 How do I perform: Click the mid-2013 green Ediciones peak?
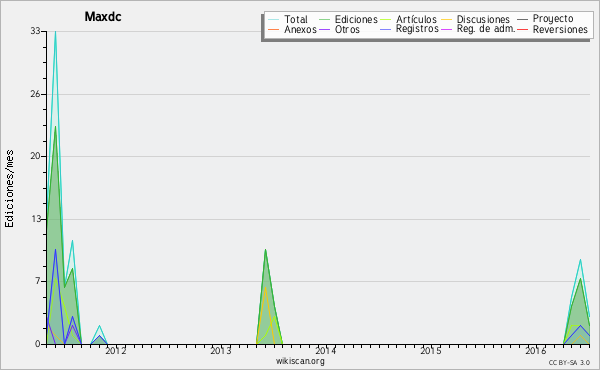(265, 250)
